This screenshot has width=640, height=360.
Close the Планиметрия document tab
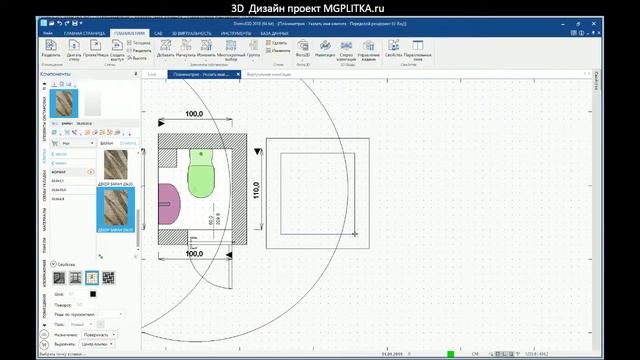[238, 74]
